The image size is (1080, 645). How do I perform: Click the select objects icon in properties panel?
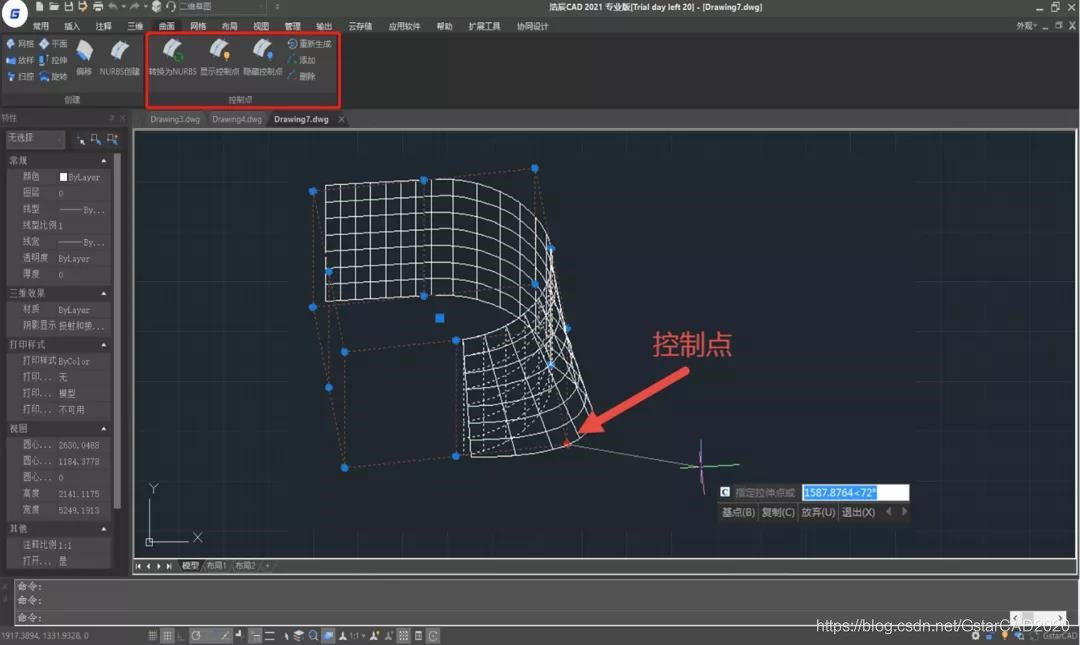tap(96, 140)
